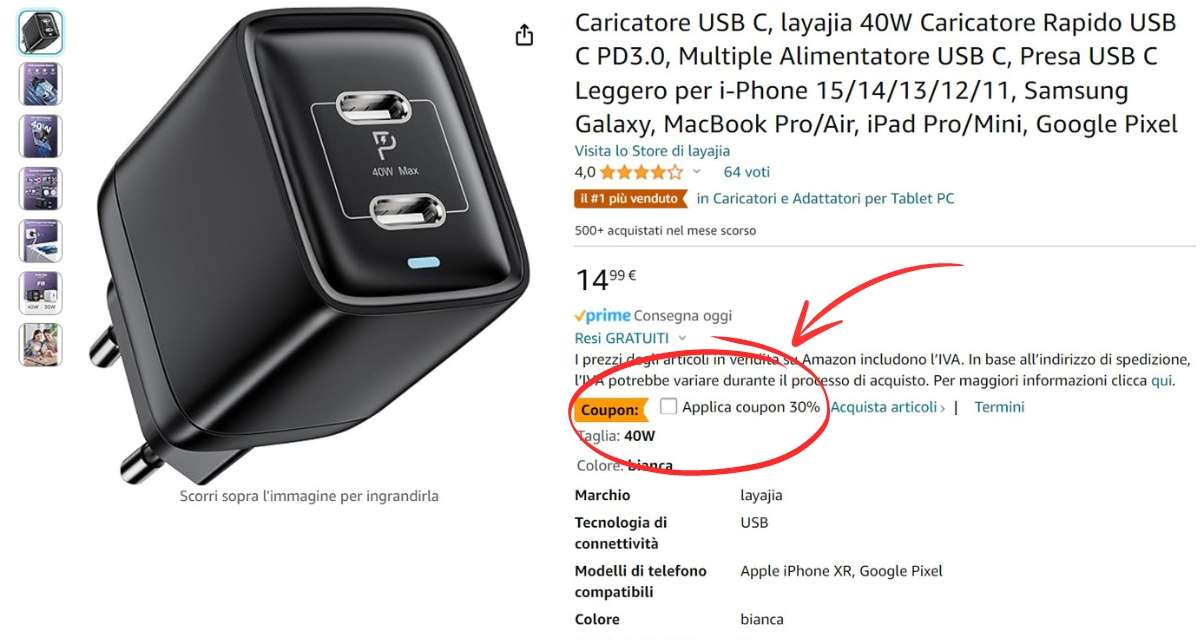View the last thumbnail with people
1200x640 pixels.
coord(41,344)
